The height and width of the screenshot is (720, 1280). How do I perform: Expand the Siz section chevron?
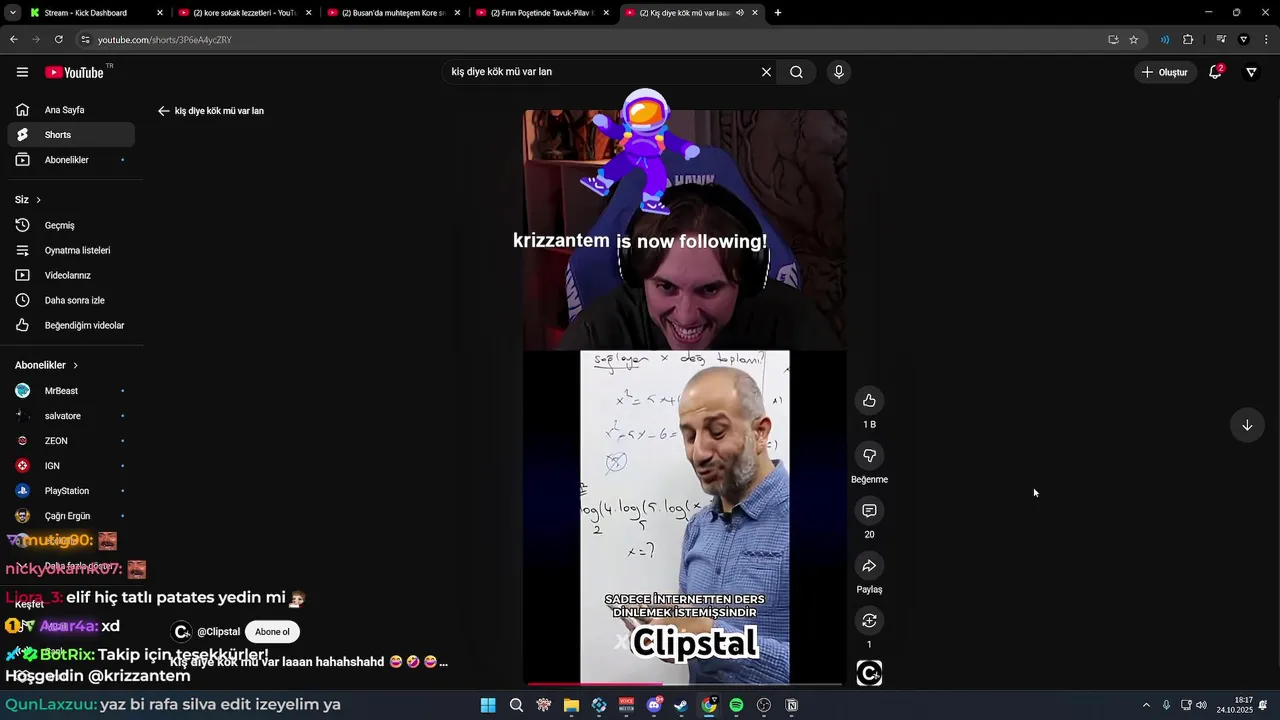coord(38,200)
